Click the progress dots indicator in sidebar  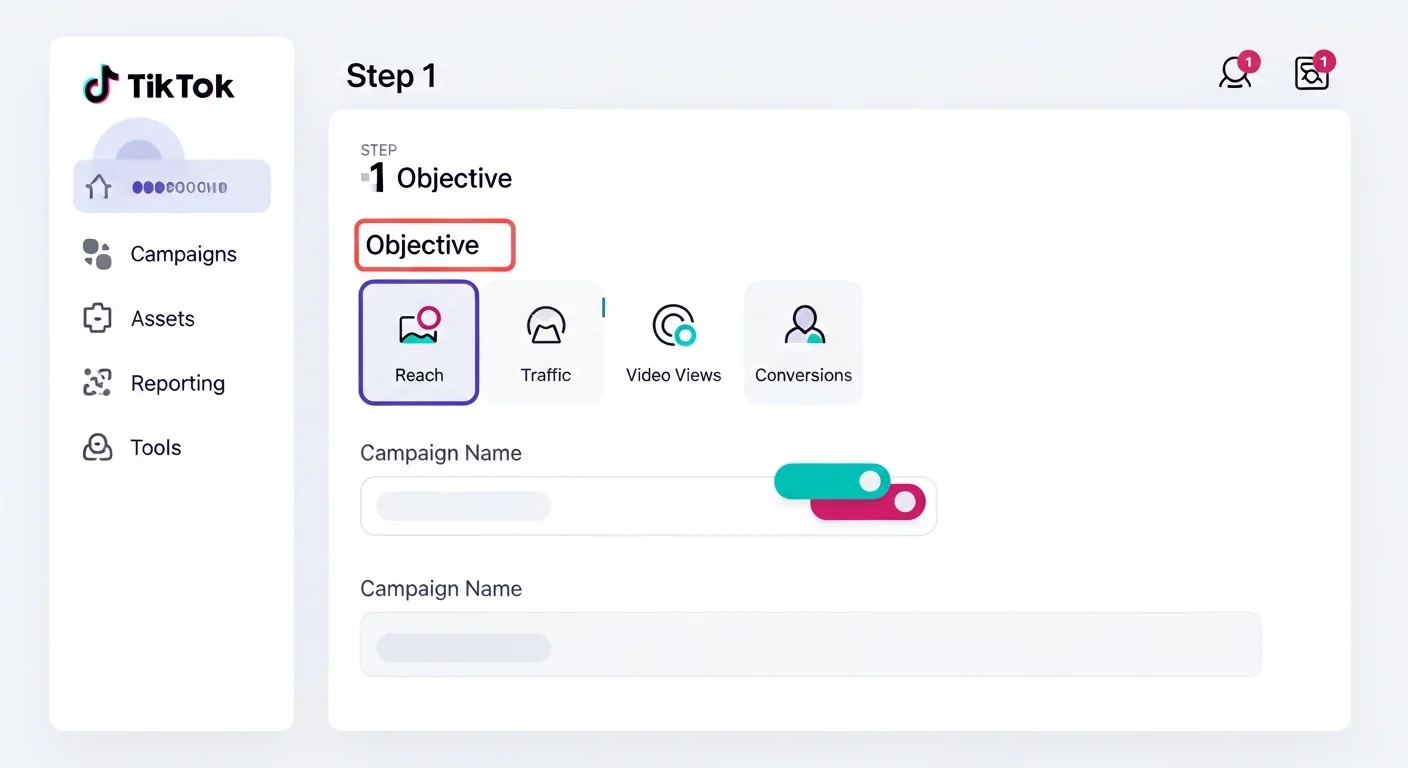pyautogui.click(x=182, y=185)
